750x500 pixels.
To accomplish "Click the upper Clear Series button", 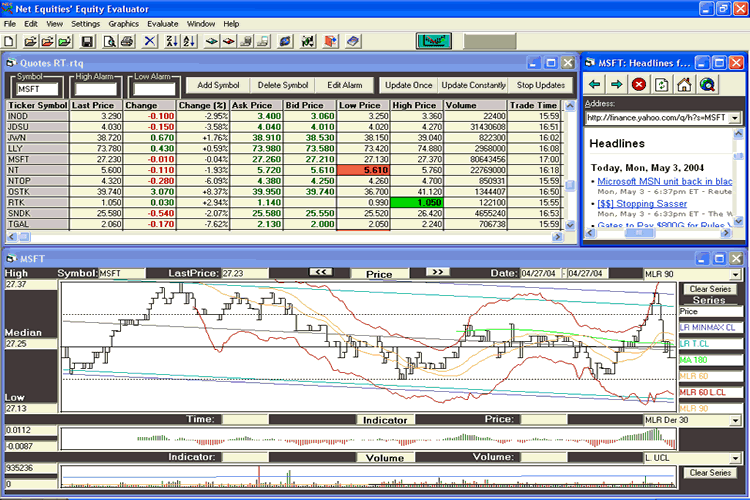I will point(710,289).
